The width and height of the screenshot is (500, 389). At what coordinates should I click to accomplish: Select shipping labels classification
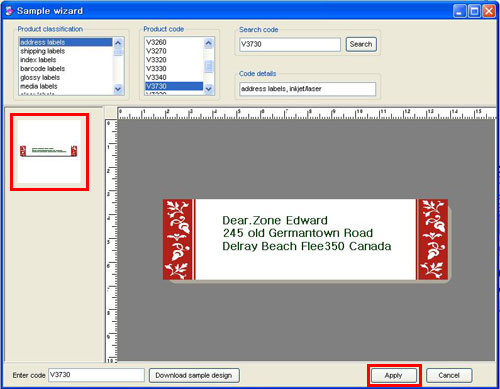point(42,51)
